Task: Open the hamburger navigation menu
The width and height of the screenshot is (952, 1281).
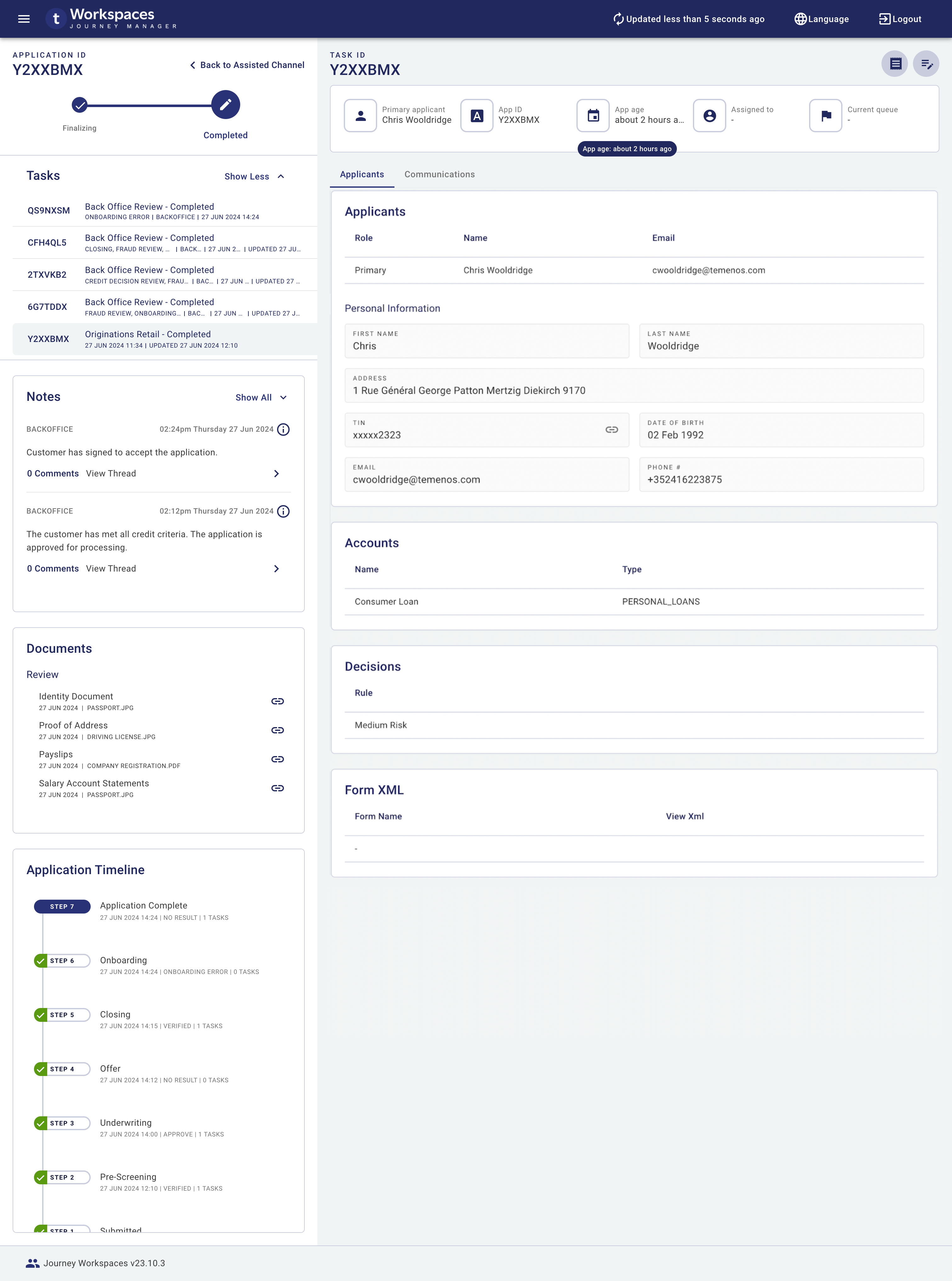Action: (24, 19)
